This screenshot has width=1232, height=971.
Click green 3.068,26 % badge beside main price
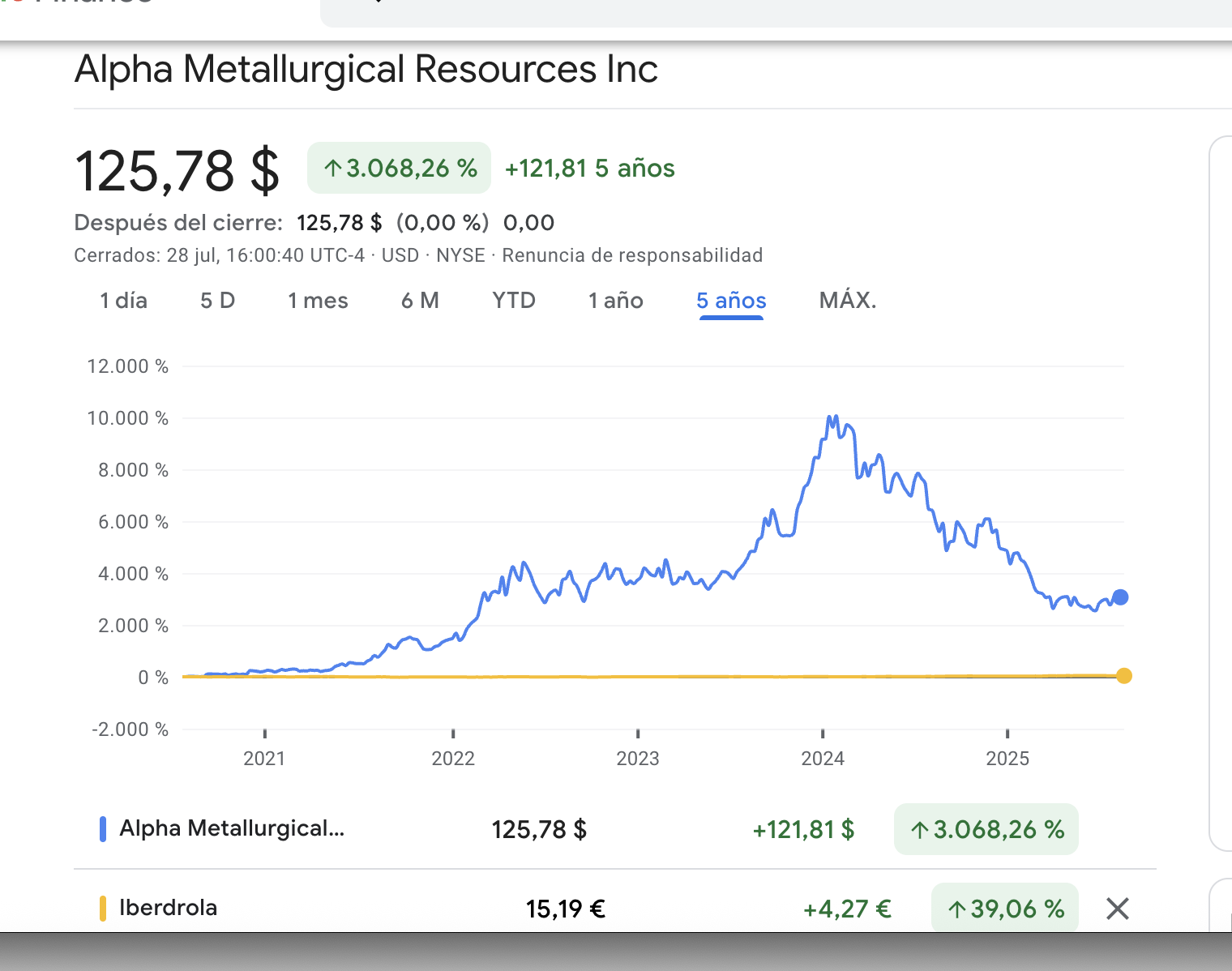click(399, 168)
